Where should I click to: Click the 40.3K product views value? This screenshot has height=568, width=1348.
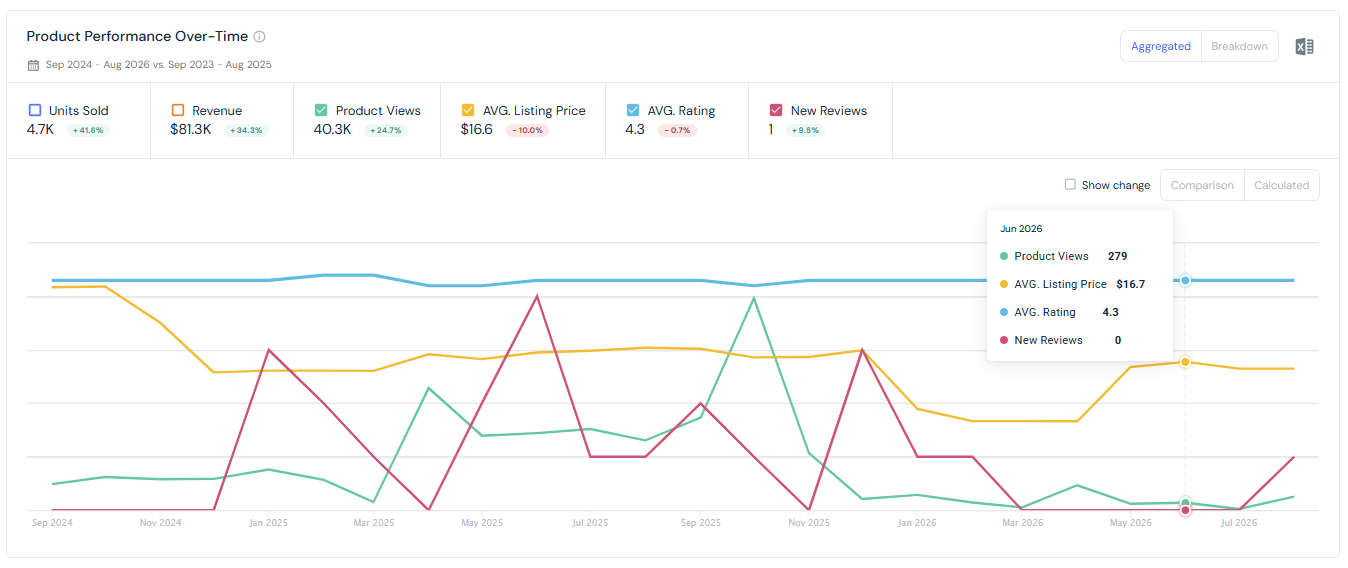333,129
